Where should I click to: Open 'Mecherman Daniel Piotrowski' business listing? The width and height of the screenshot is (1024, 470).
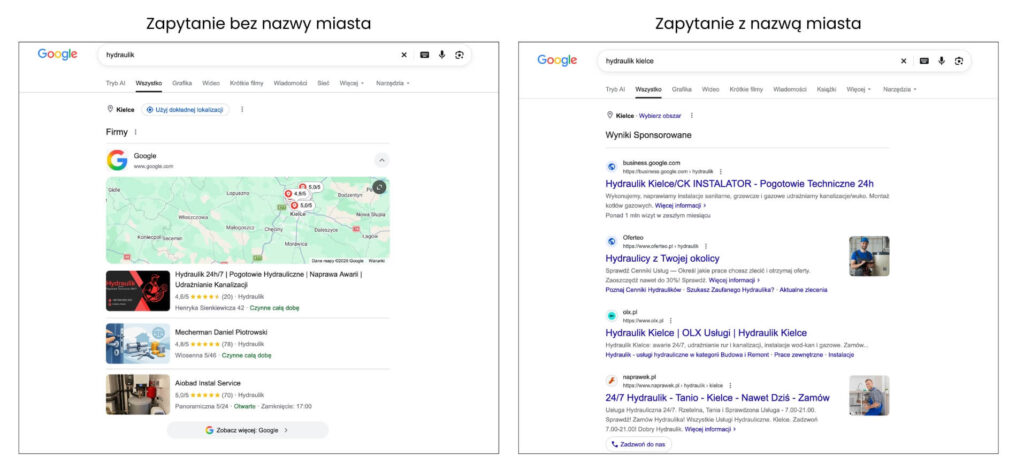221,332
